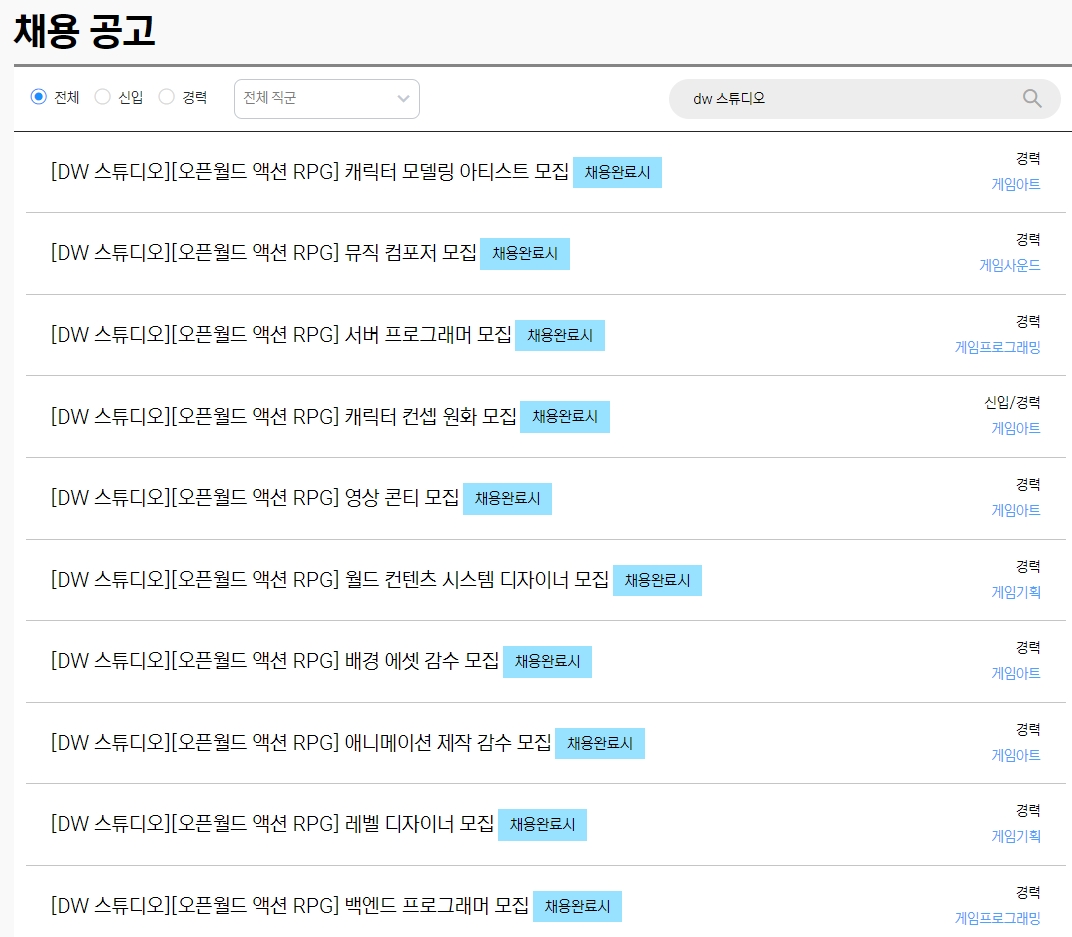
Task: Select the 신입 radio button
Action: coord(103,97)
